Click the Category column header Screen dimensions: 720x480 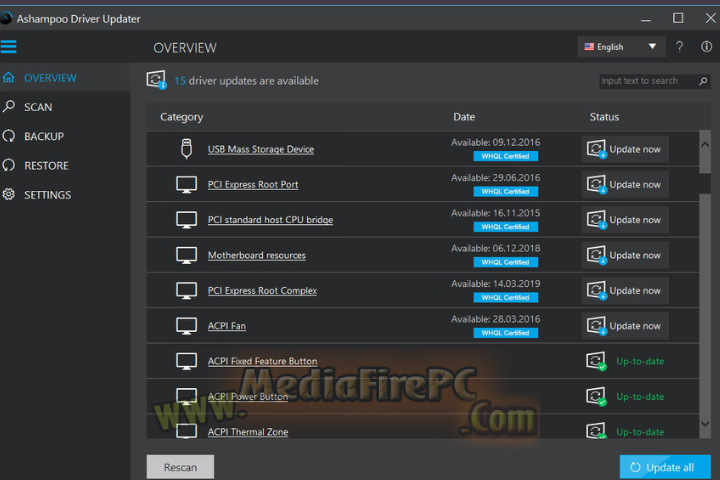[x=181, y=117]
